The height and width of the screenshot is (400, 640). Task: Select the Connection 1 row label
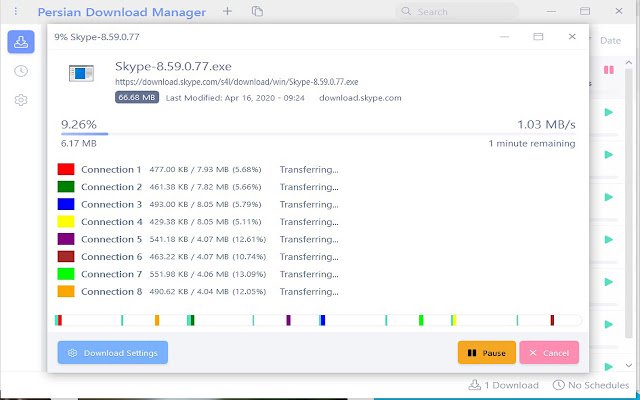point(111,169)
